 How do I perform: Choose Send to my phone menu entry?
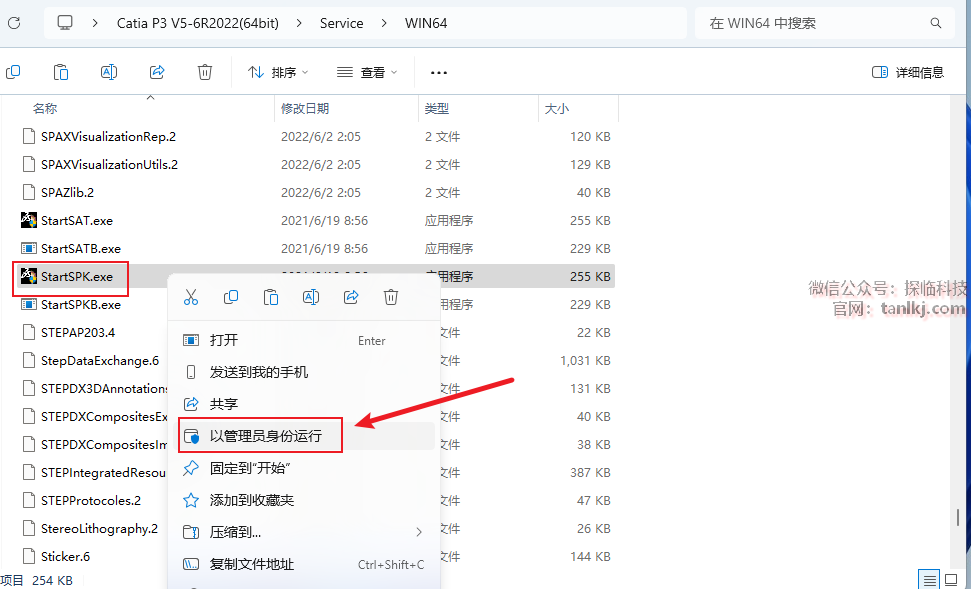305,372
